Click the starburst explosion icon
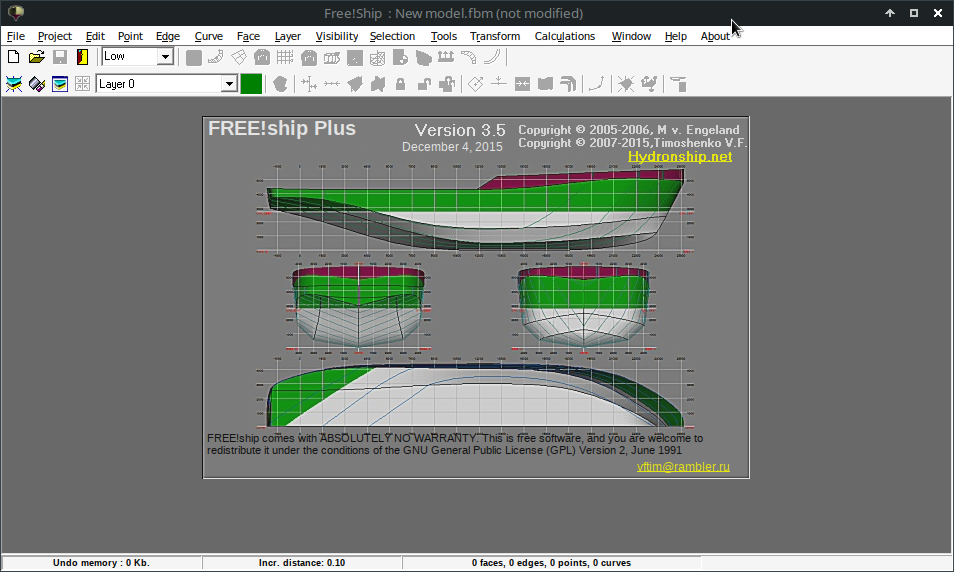Image resolution: width=954 pixels, height=572 pixels. point(625,84)
